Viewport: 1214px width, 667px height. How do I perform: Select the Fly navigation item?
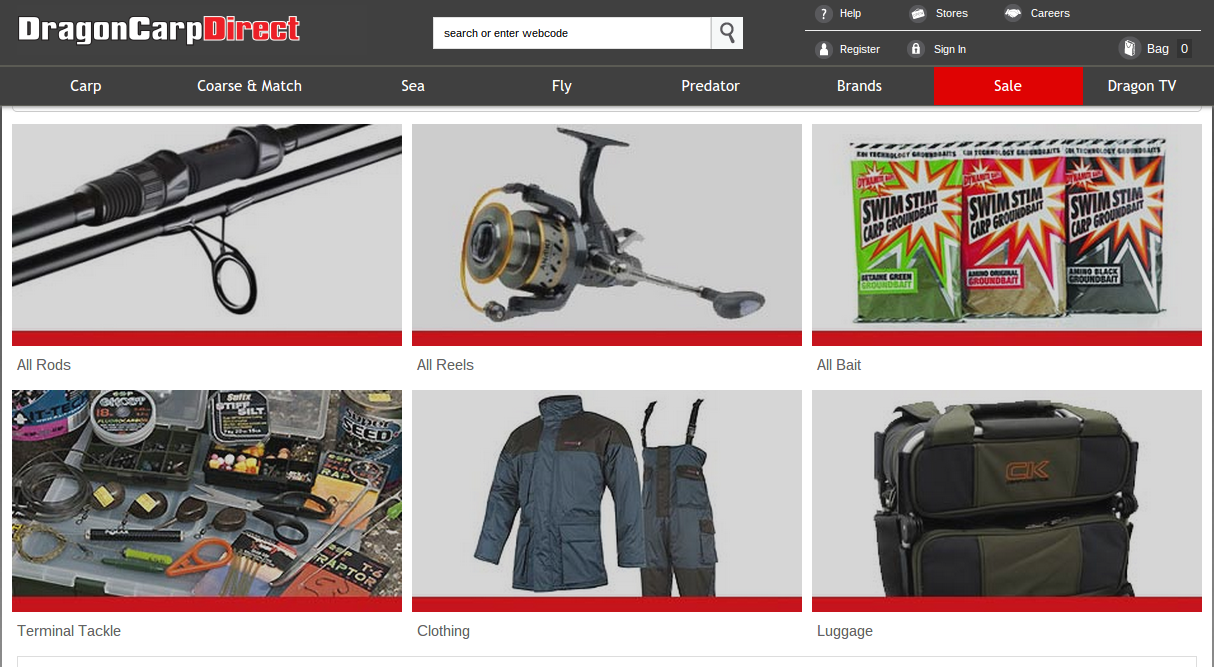pyautogui.click(x=562, y=86)
